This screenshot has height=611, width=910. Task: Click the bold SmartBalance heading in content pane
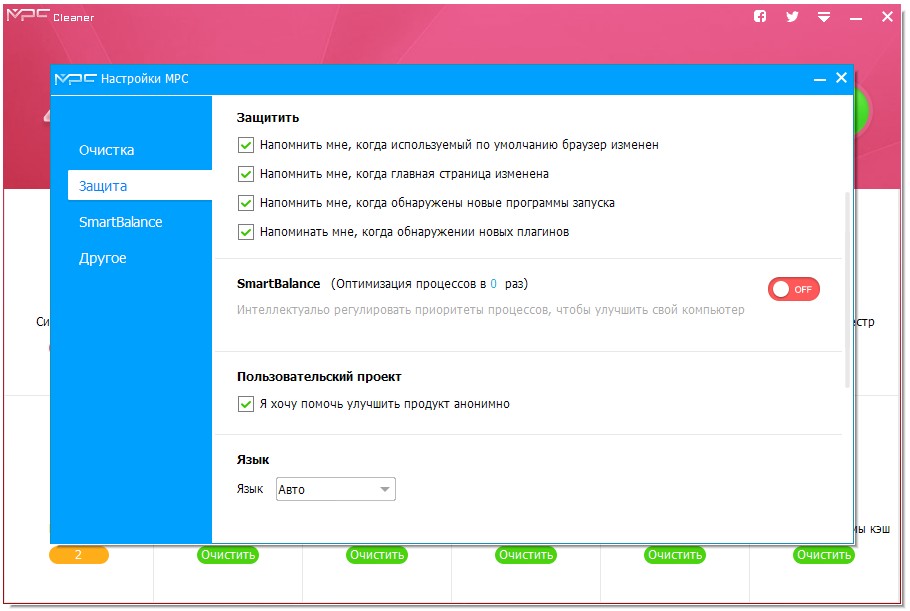point(279,284)
